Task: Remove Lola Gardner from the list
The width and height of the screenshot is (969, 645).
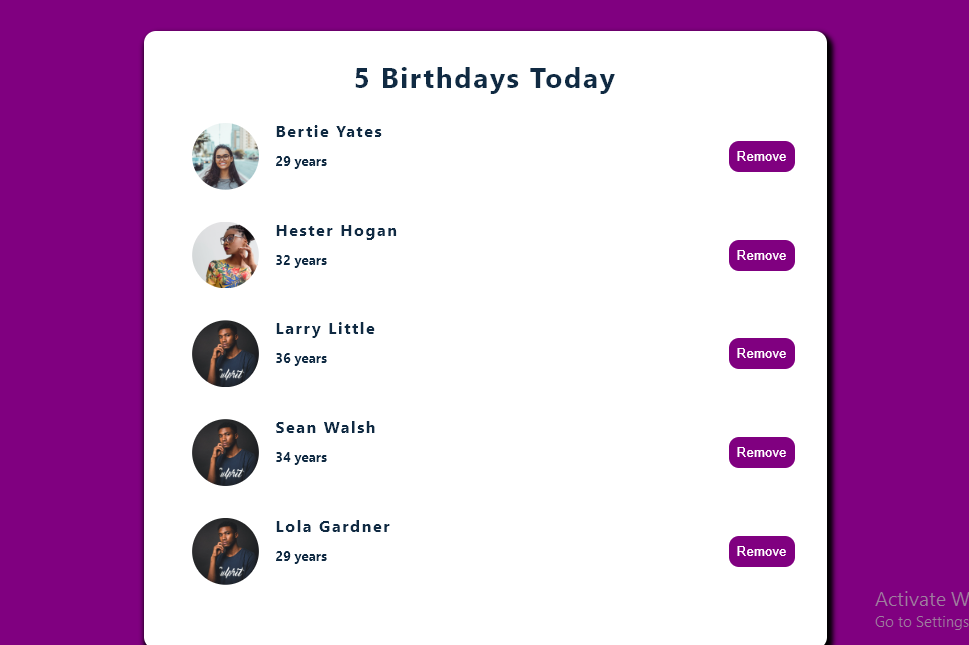Action: coord(761,551)
